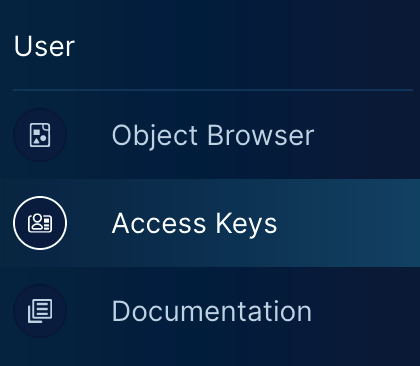420x366 pixels.
Task: Choose Access Keys under the User heading
Action: point(210,223)
